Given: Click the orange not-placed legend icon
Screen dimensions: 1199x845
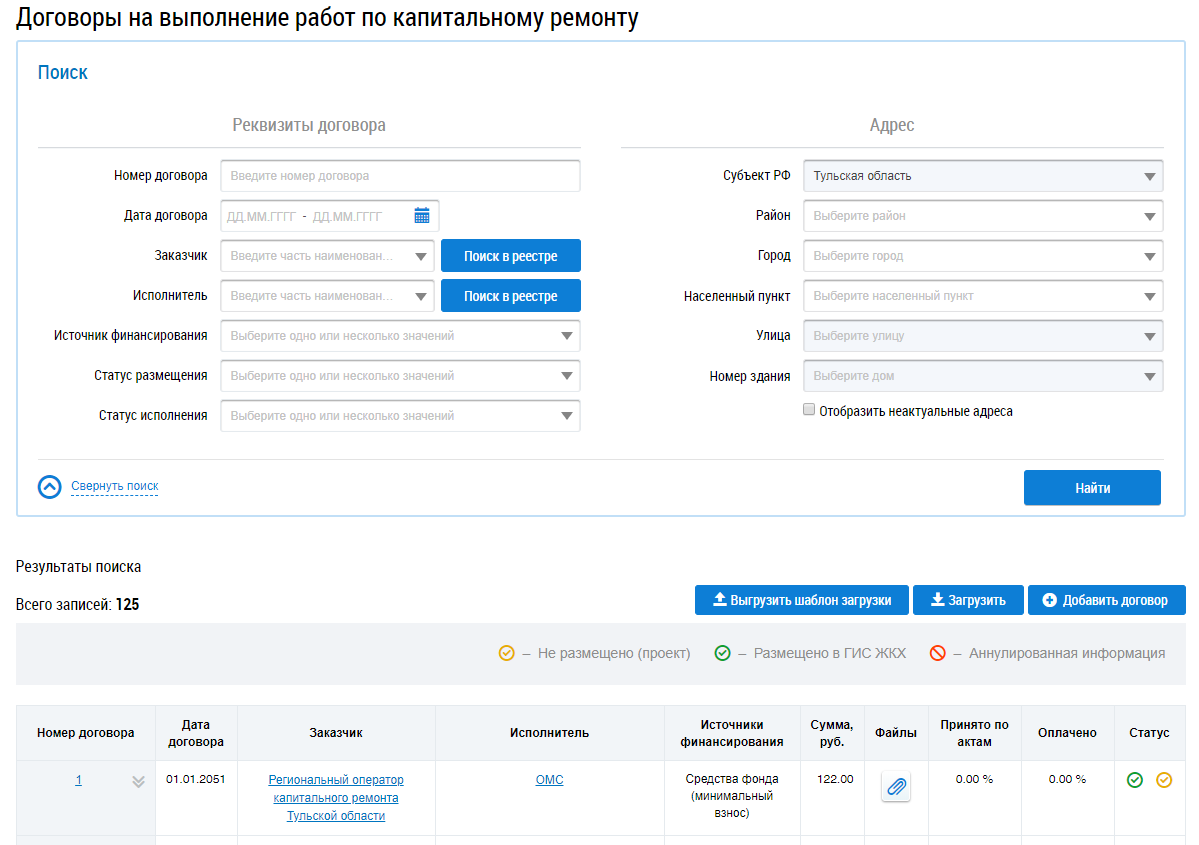Looking at the screenshot, I should point(506,653).
